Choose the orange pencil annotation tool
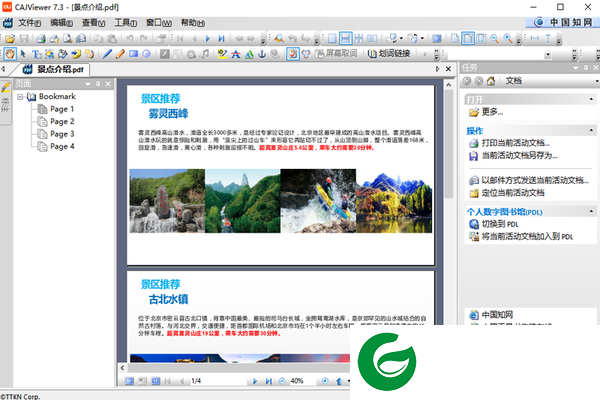Screen dimensions: 600x400 click(120, 54)
